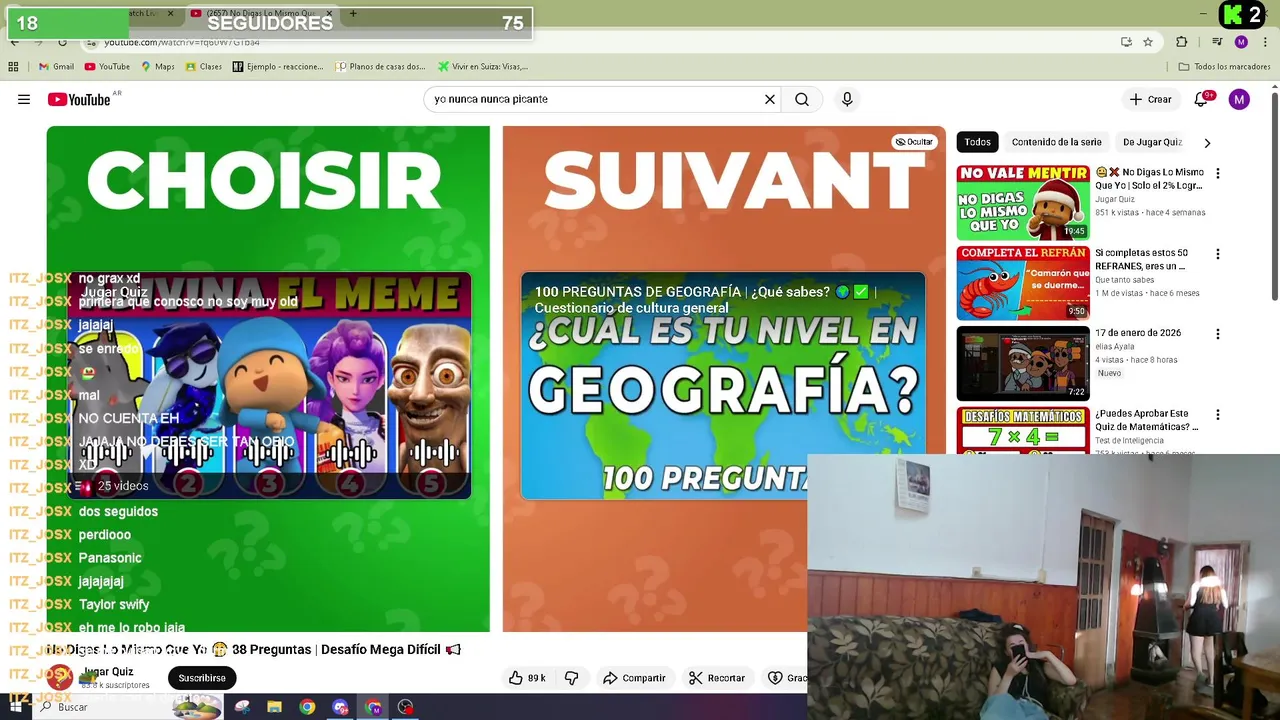The width and height of the screenshot is (1280, 720).
Task: Open Chrome profile avatar M
Action: 1241,42
